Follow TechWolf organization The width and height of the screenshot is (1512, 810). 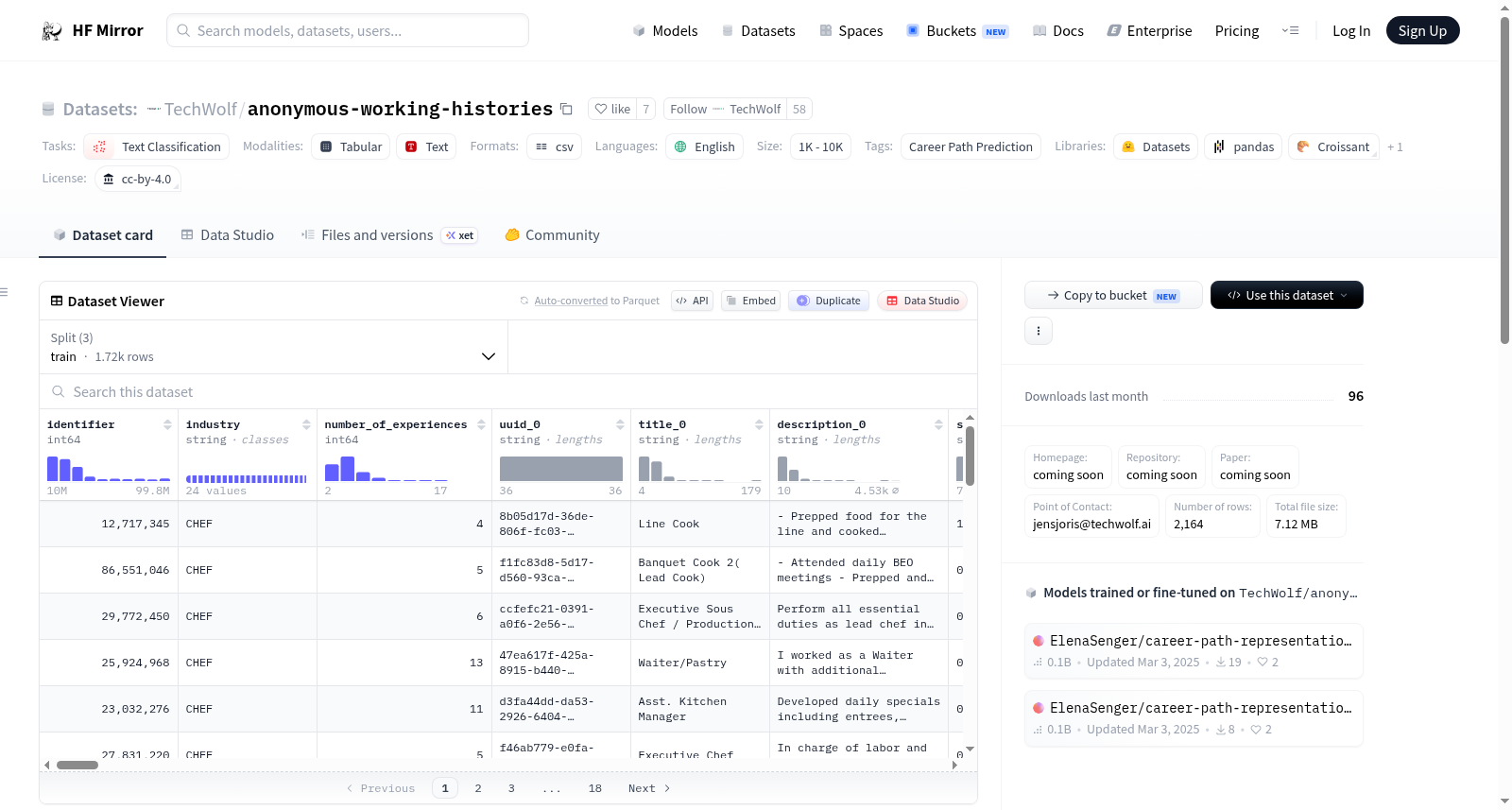[x=726, y=109]
